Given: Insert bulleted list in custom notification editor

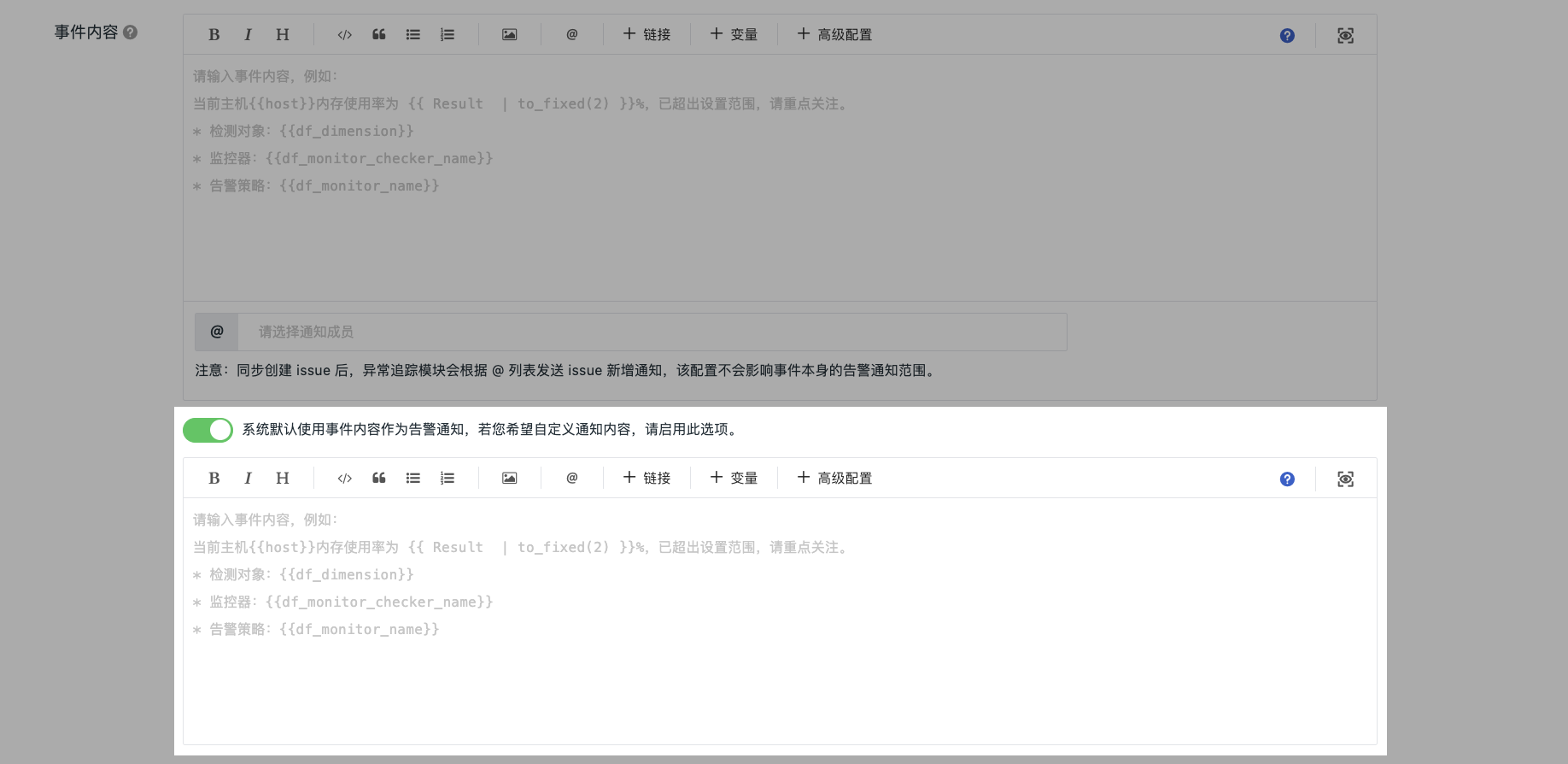Looking at the screenshot, I should [x=413, y=479].
